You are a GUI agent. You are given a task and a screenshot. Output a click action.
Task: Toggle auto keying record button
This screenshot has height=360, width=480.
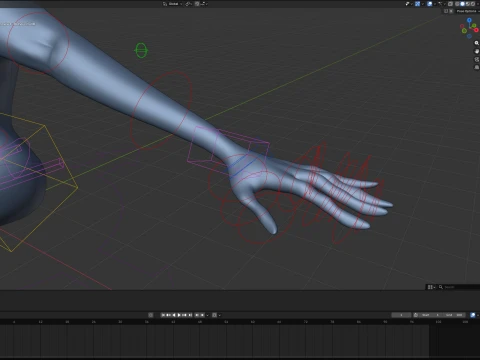click(151, 315)
